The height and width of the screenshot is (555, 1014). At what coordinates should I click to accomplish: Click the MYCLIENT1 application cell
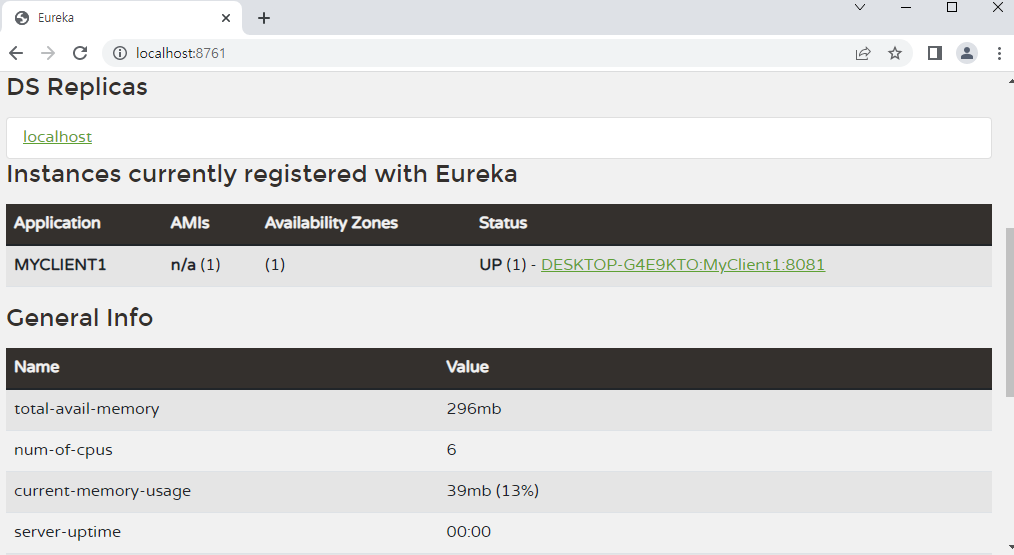pyautogui.click(x=60, y=265)
